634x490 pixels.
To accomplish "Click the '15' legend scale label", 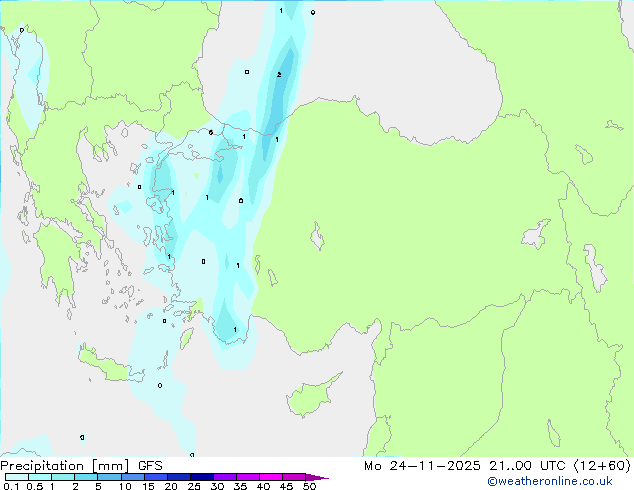I will pyautogui.click(x=148, y=486).
